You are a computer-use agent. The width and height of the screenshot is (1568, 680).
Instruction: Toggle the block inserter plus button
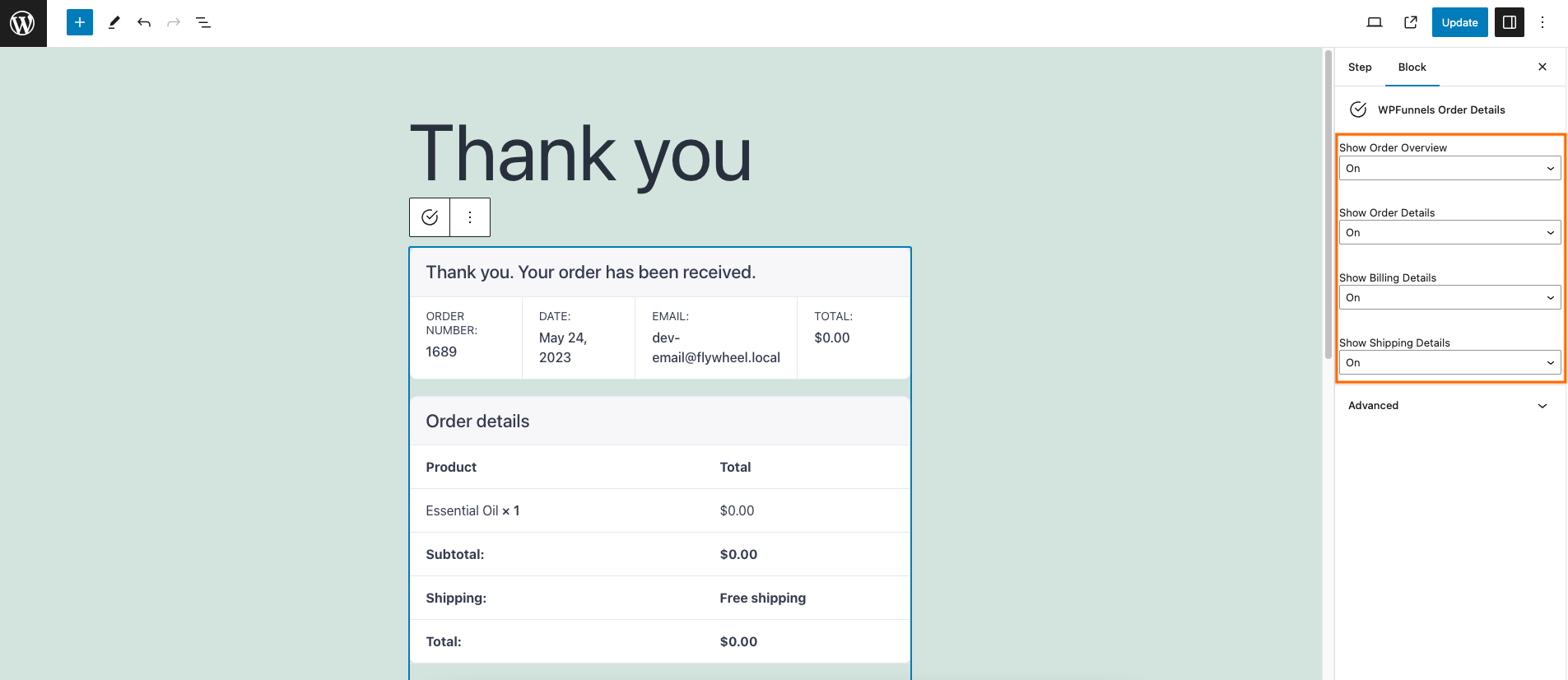click(80, 22)
